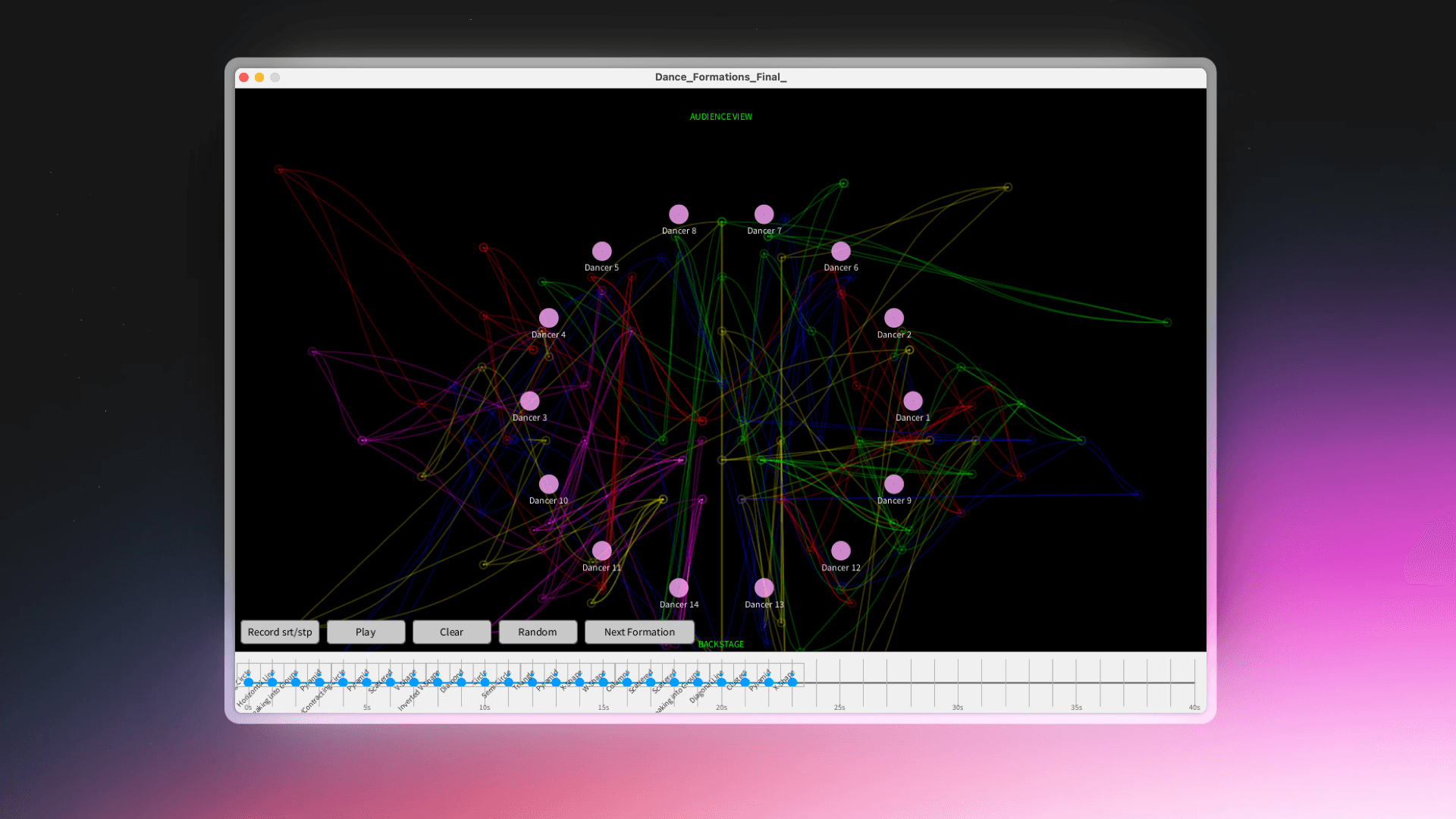Click the Dancer 14 circle
This screenshot has width=1456, height=819.
(x=679, y=588)
